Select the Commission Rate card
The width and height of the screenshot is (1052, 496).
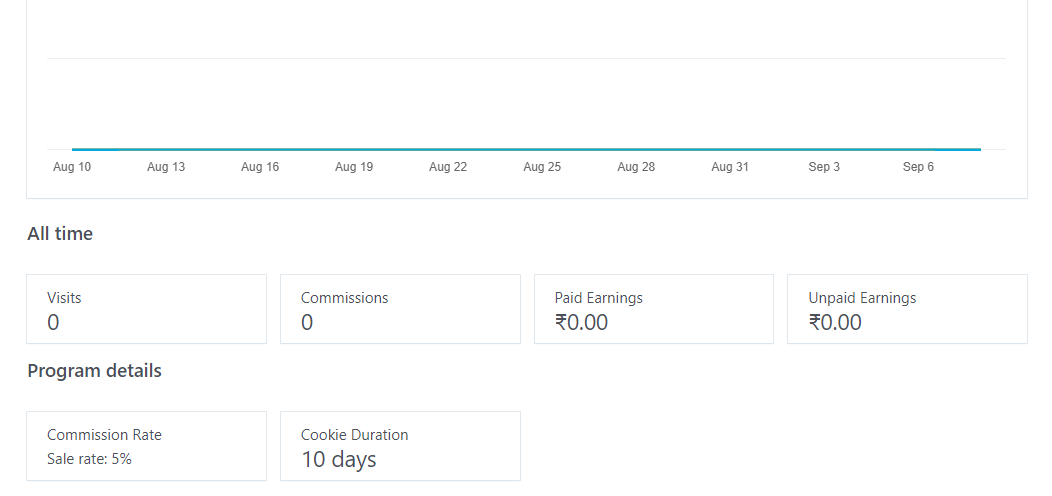pos(146,446)
